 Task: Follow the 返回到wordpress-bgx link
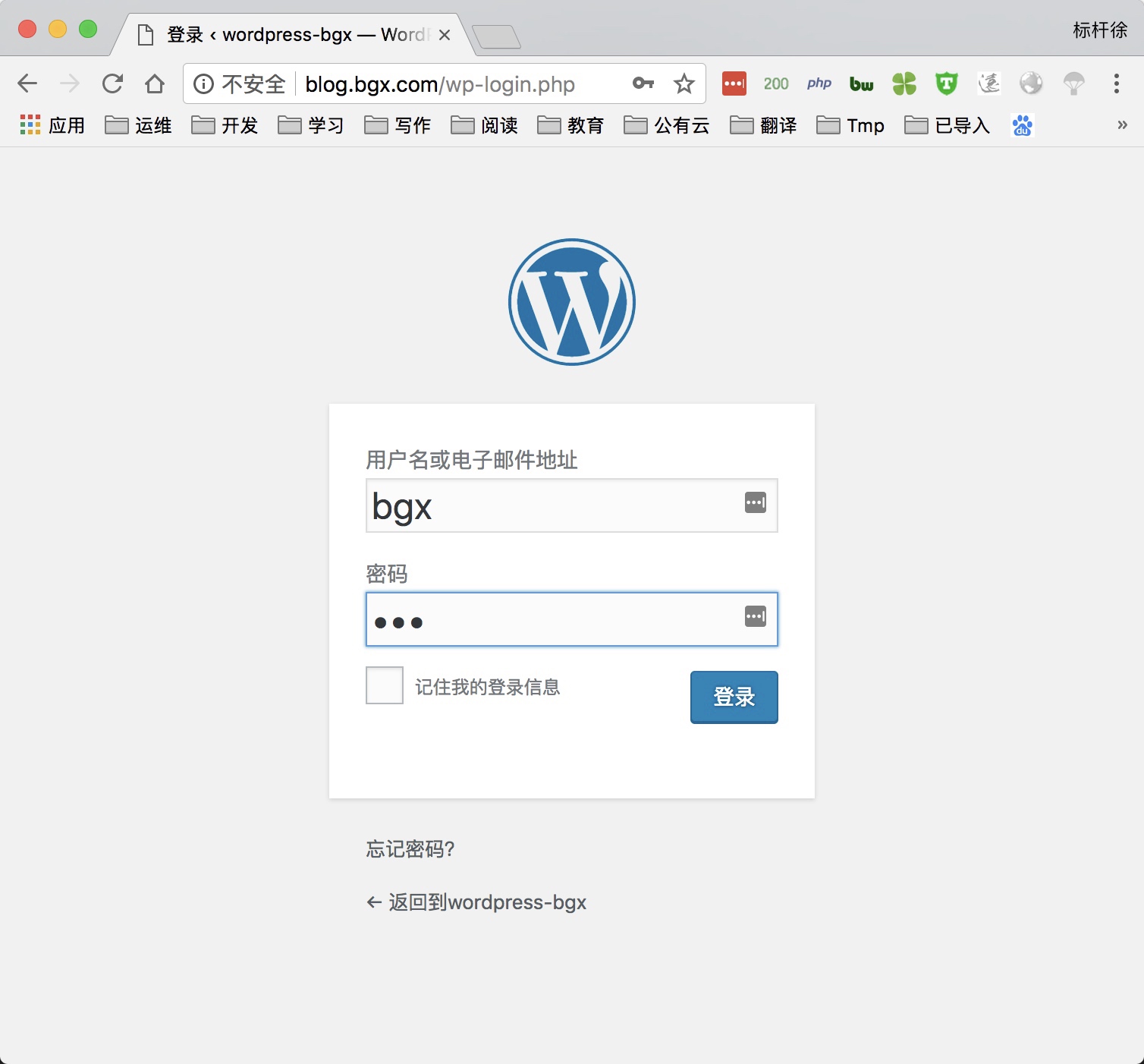(476, 902)
